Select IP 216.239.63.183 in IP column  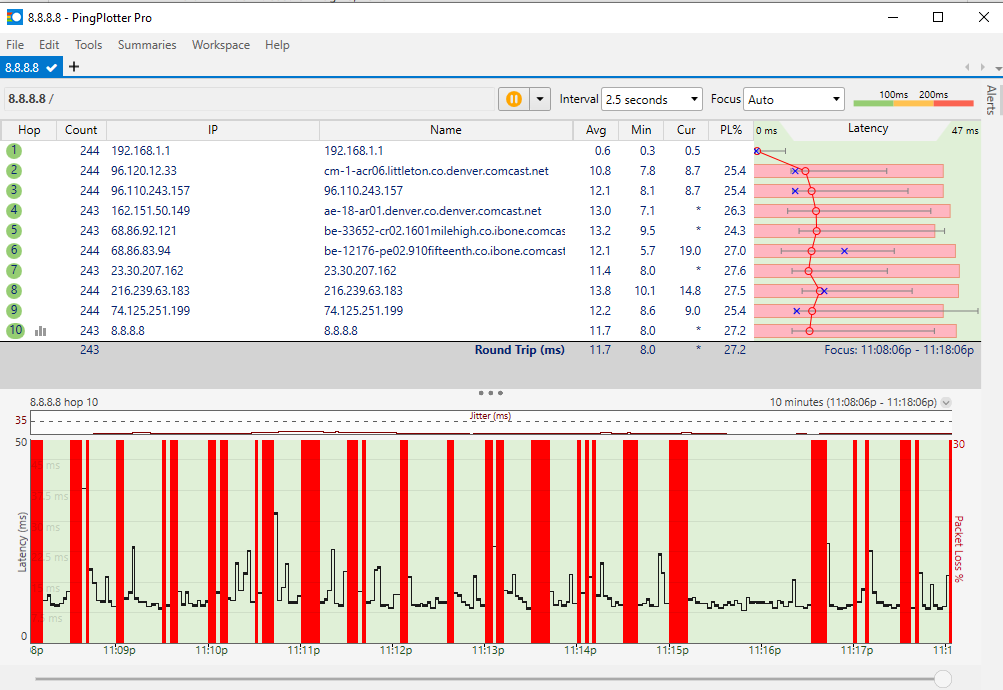[x=150, y=290]
